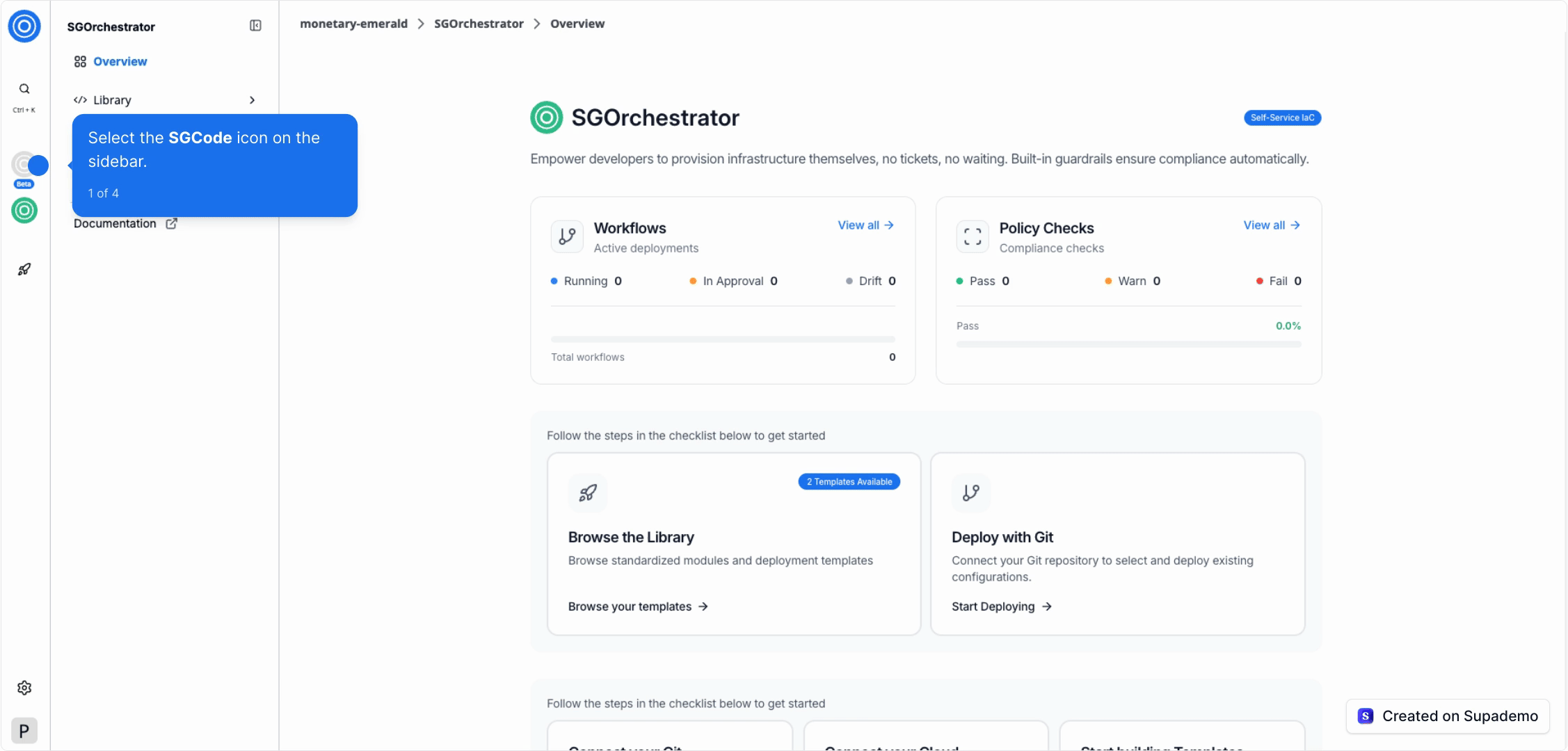Click the P user avatar
Viewport: 1568px width, 751px height.
[24, 731]
